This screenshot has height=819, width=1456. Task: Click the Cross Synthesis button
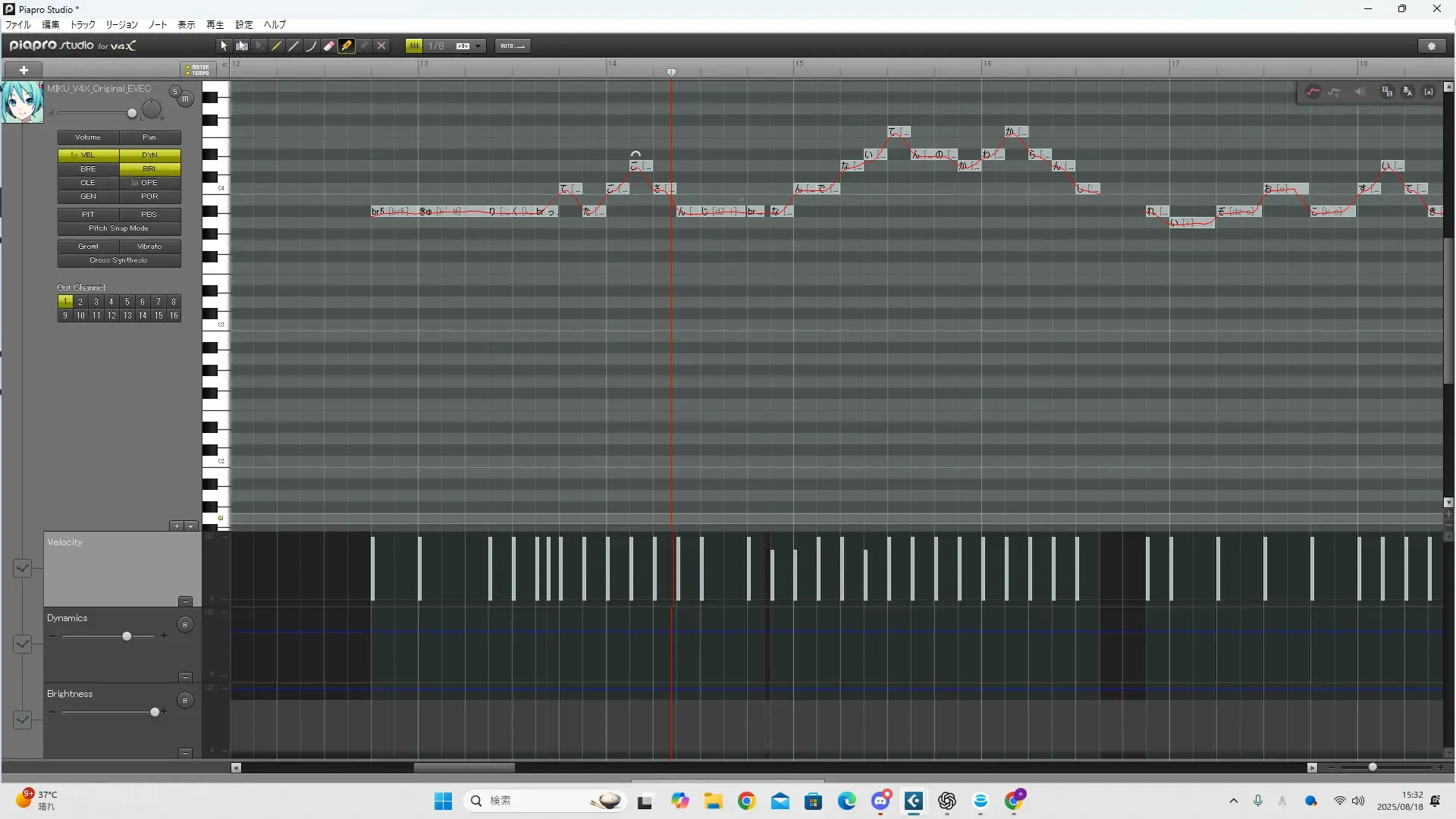point(118,260)
